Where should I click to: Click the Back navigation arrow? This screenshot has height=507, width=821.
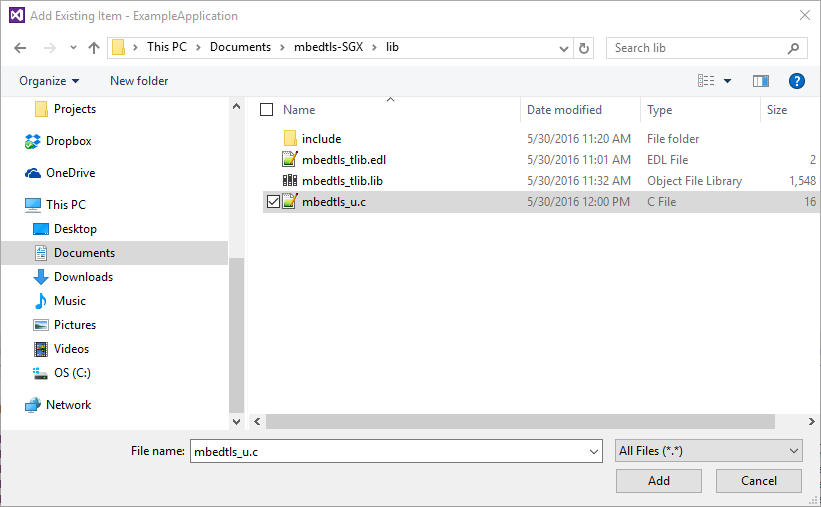point(20,48)
